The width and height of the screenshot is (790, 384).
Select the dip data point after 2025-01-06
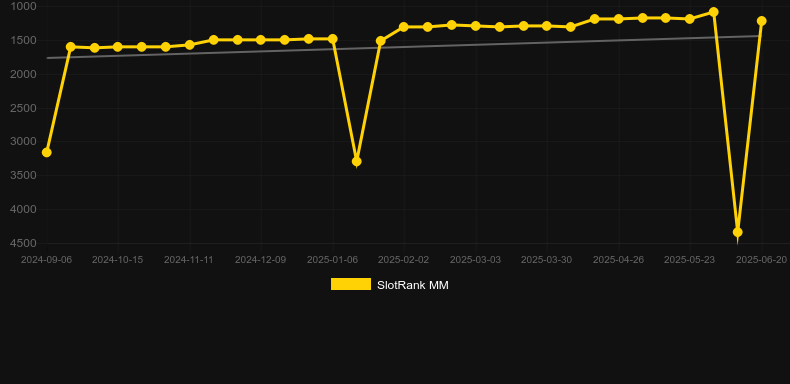click(x=356, y=161)
